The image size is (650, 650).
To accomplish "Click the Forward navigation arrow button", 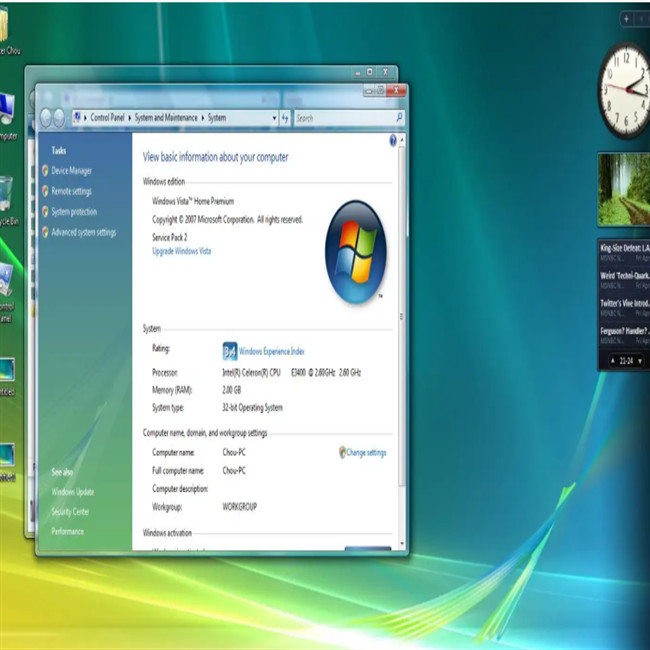I will [58, 118].
